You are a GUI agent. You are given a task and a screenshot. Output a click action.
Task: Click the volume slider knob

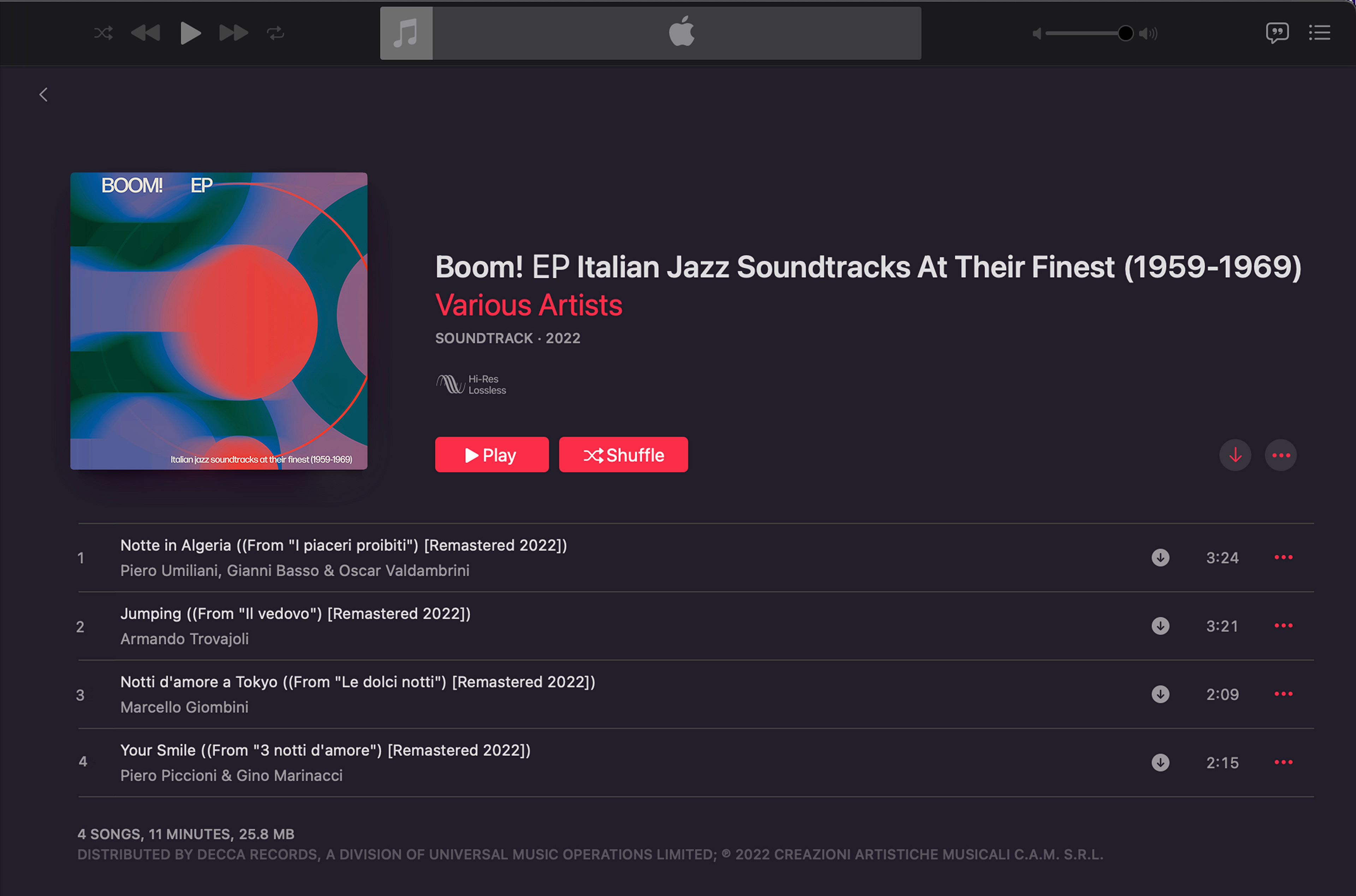click(x=1125, y=33)
